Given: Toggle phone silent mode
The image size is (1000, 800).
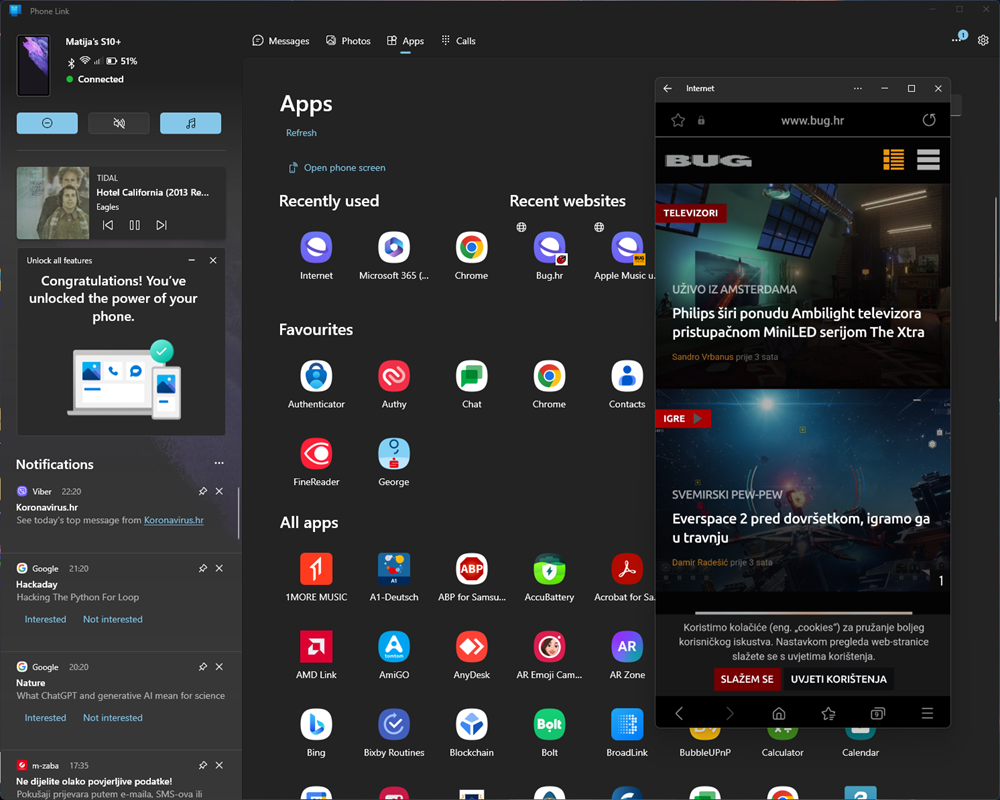Looking at the screenshot, I should pos(119,123).
